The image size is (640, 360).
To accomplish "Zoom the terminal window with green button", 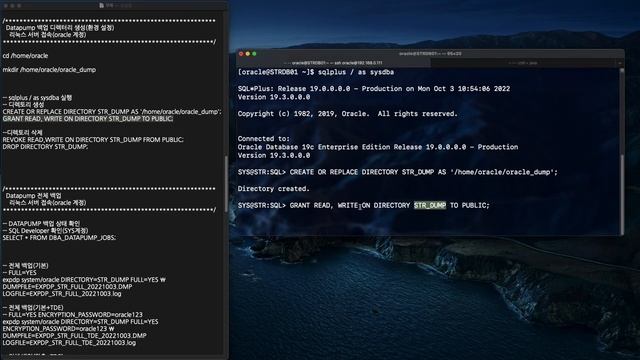I will click(x=254, y=54).
